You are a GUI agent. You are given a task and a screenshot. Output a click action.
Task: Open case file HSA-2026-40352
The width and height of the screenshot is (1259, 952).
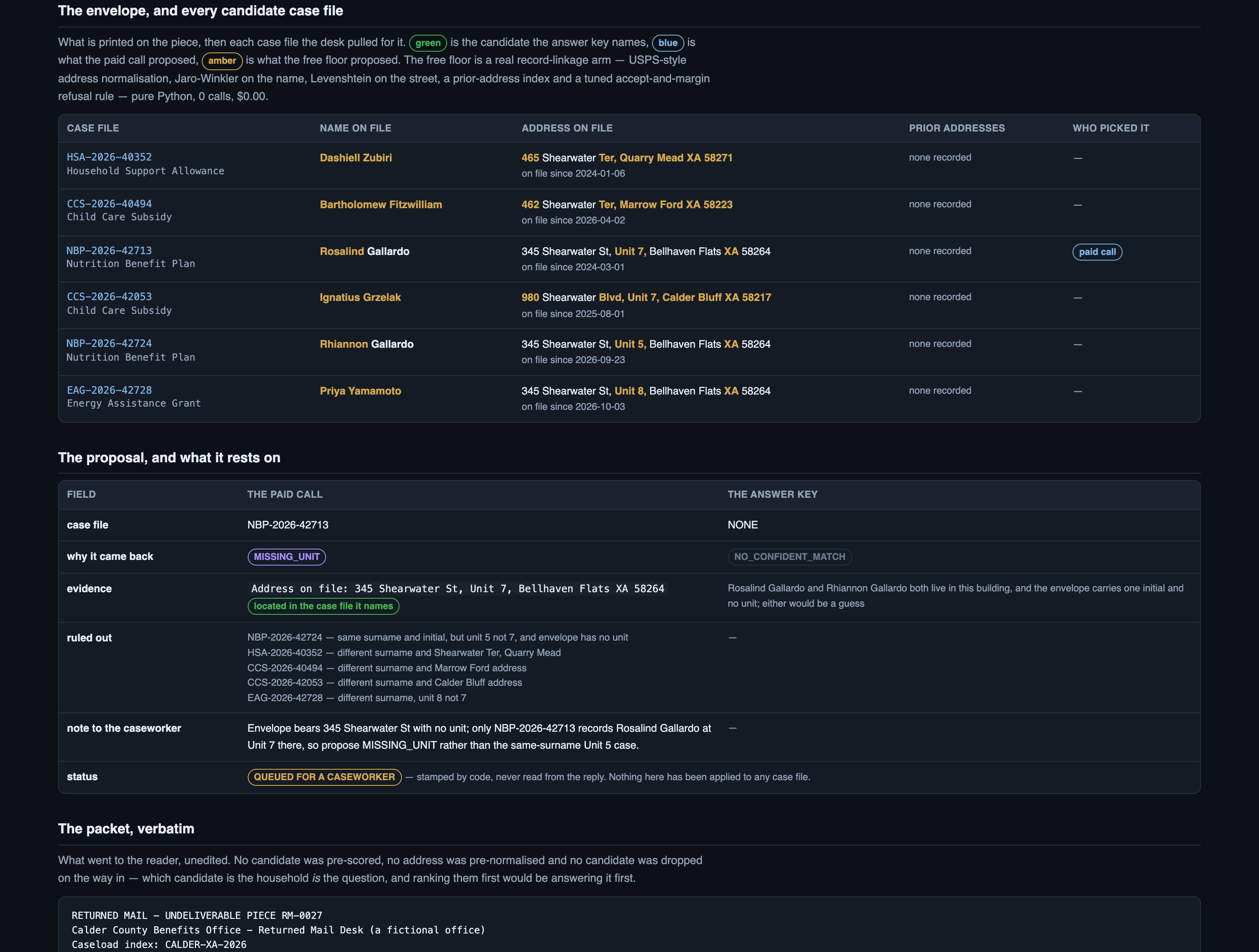pyautogui.click(x=109, y=157)
